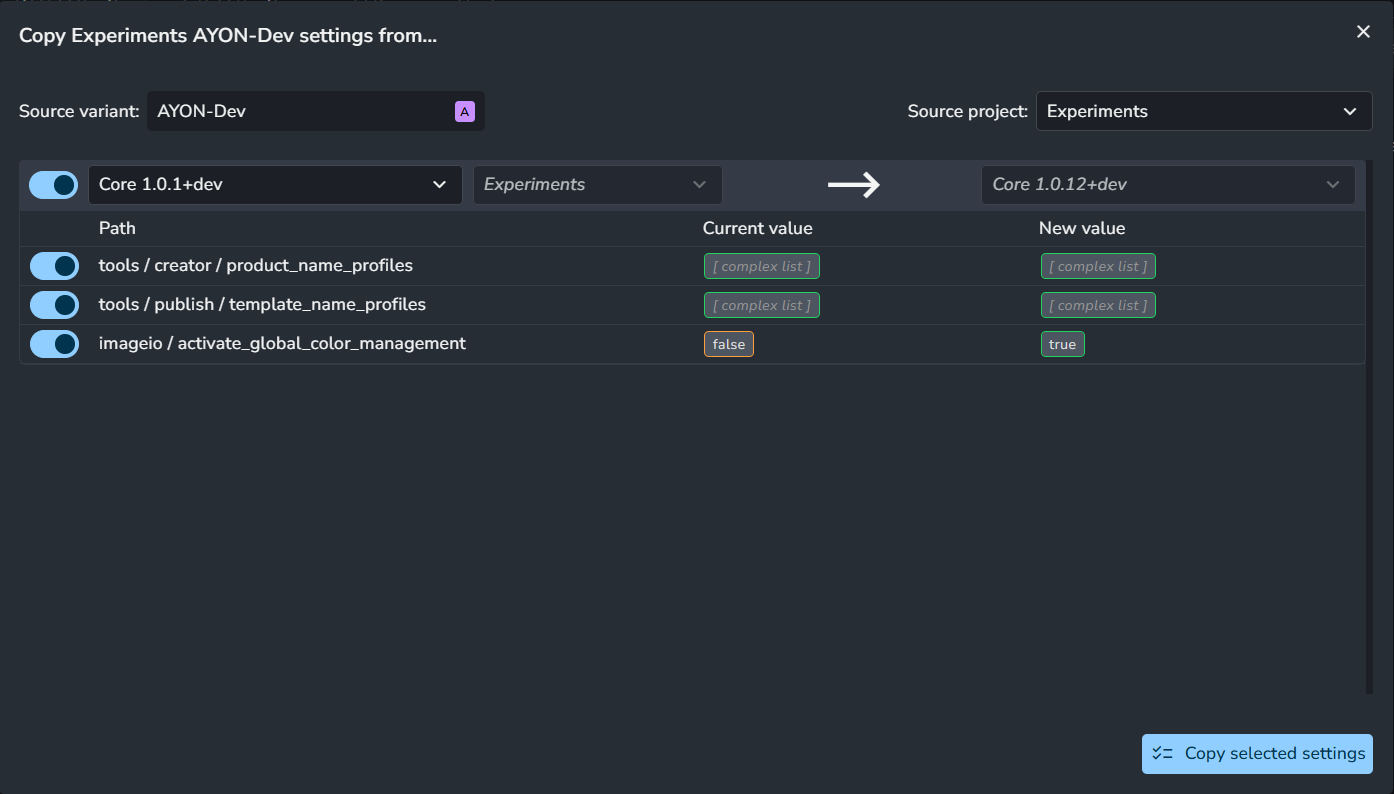Close the copy settings dialog

click(x=1363, y=32)
